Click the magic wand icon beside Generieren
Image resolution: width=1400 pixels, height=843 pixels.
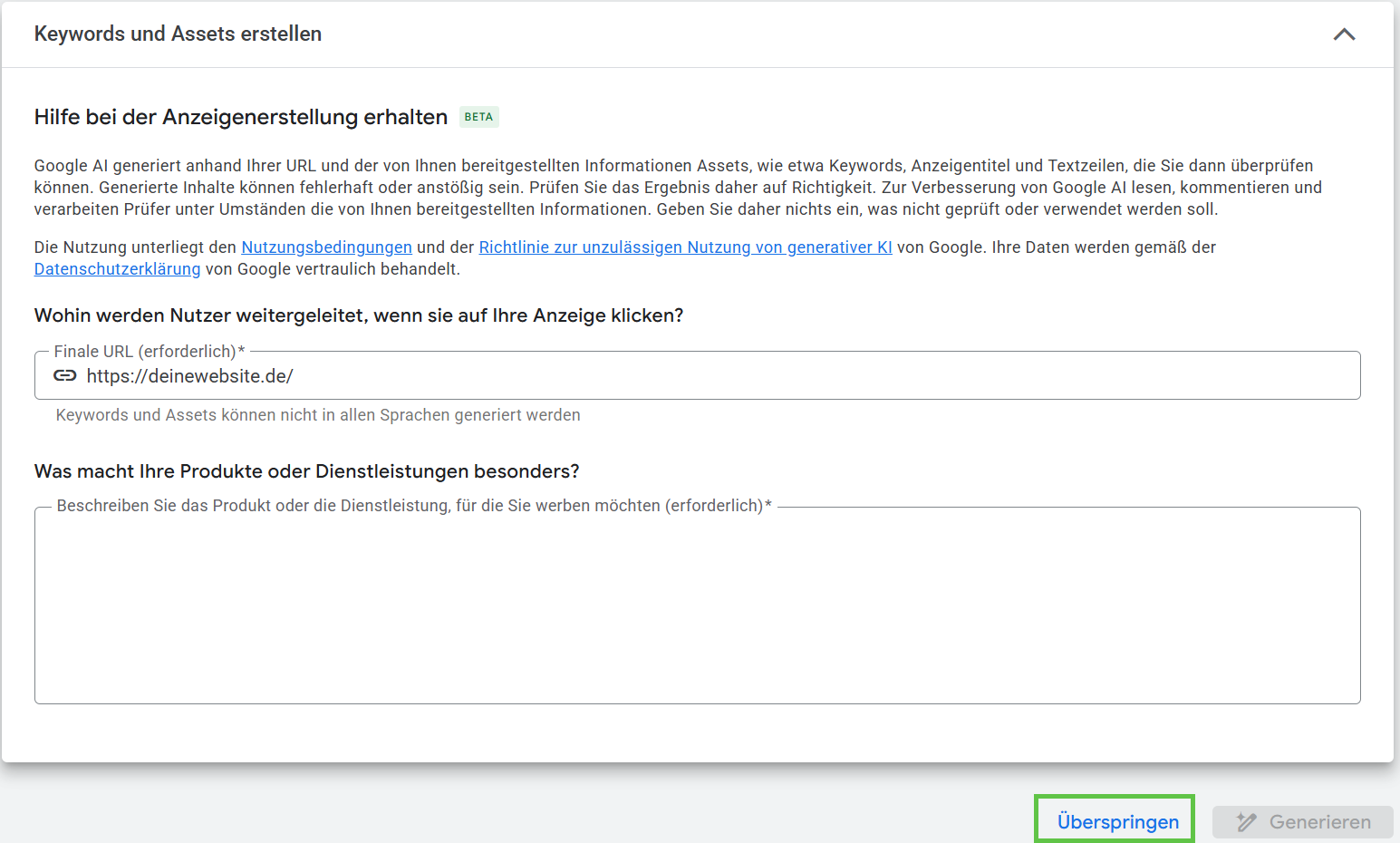(1247, 822)
